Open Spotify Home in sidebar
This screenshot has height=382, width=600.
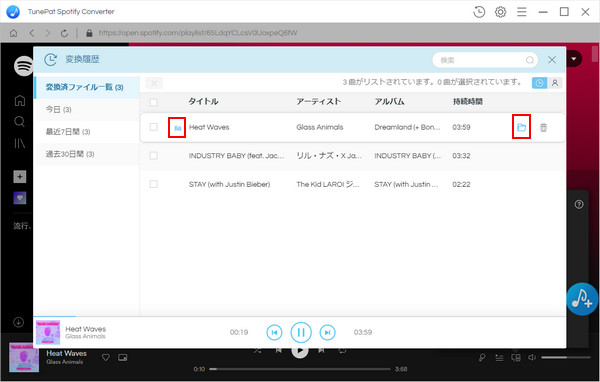click(20, 100)
